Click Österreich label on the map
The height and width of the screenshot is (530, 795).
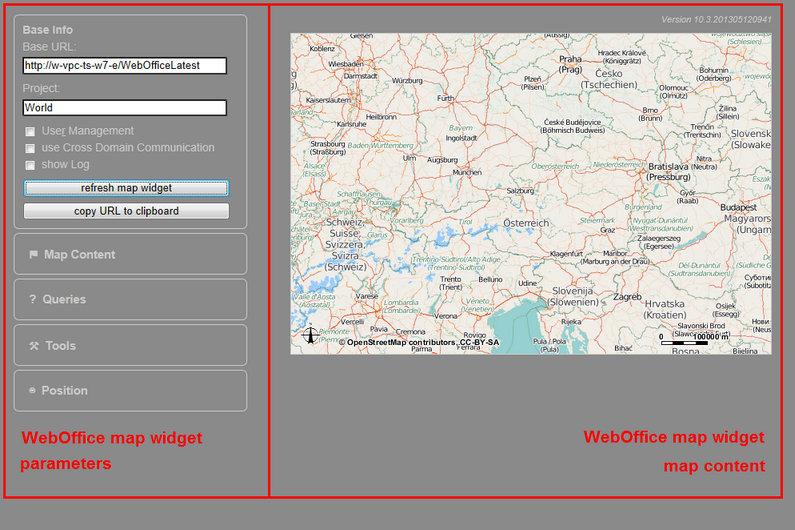(526, 223)
